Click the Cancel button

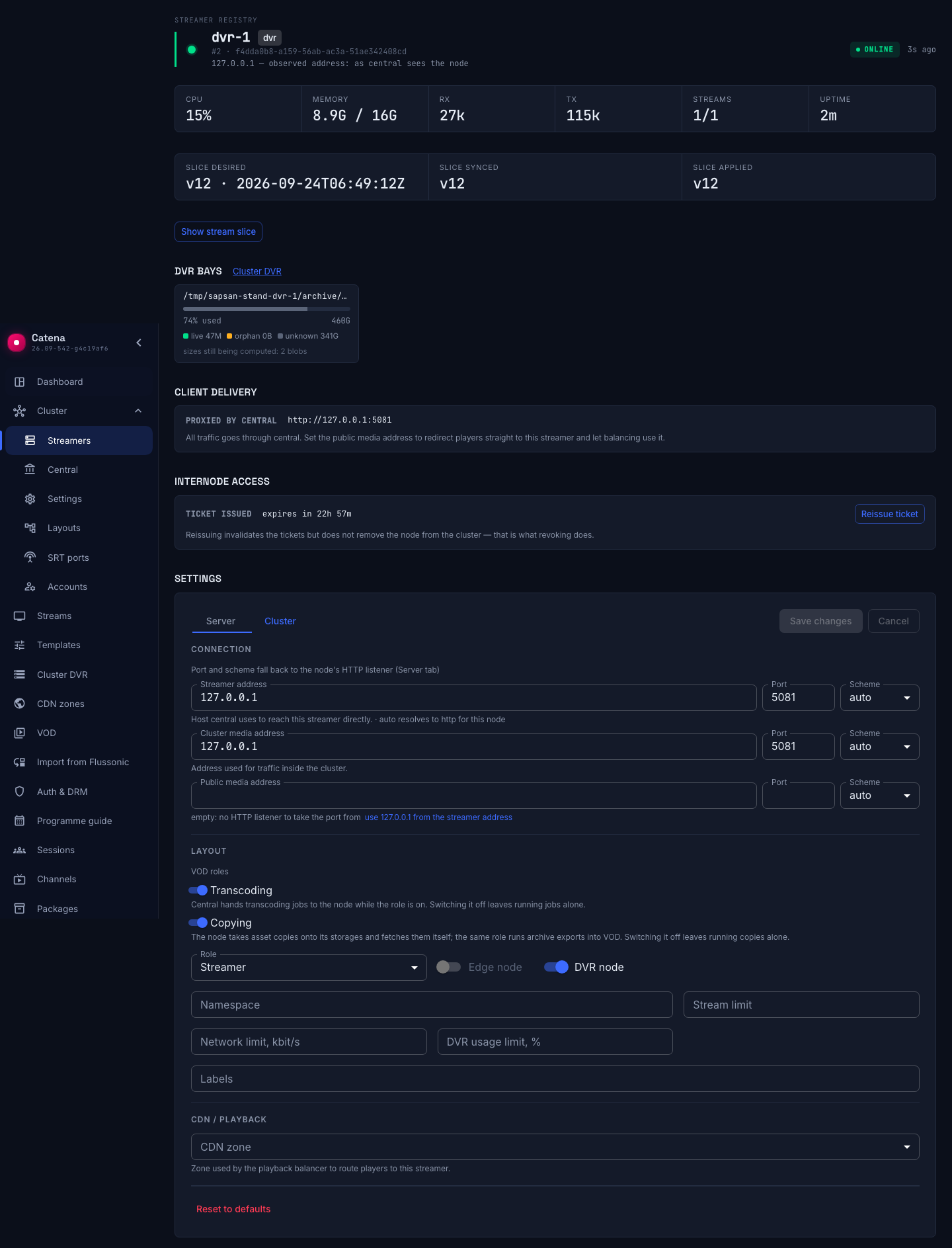tap(893, 621)
